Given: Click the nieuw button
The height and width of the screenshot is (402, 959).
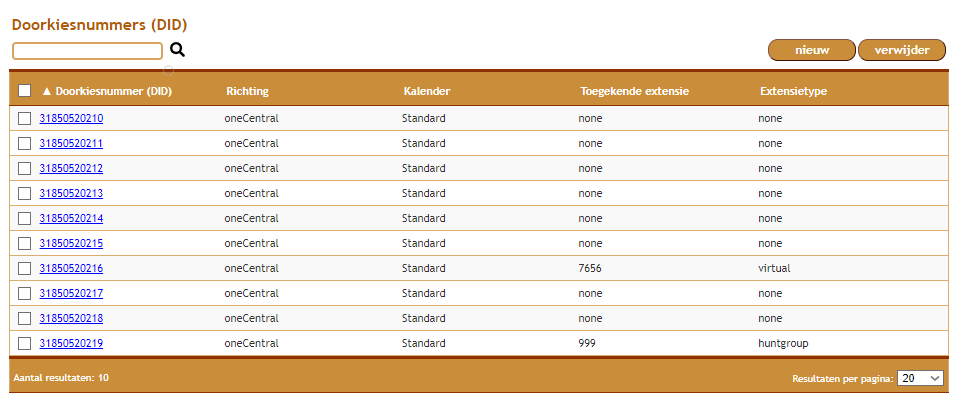Looking at the screenshot, I should [x=812, y=50].
